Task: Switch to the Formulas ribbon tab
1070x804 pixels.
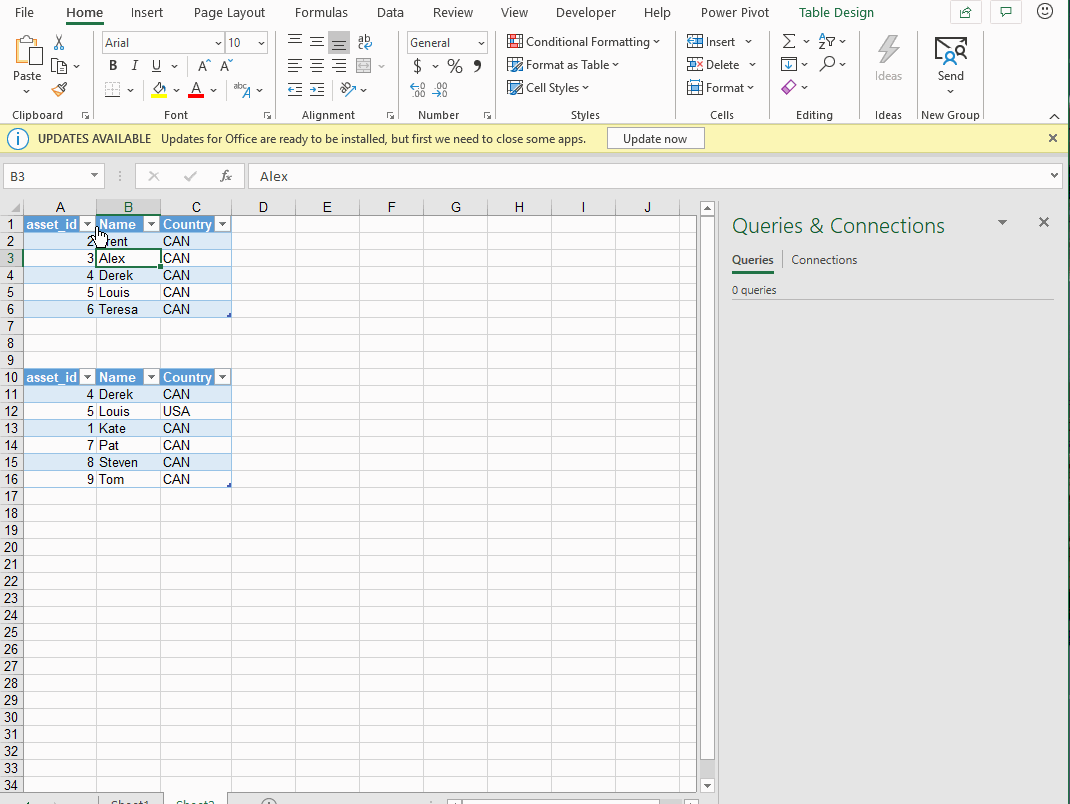Action: [321, 13]
